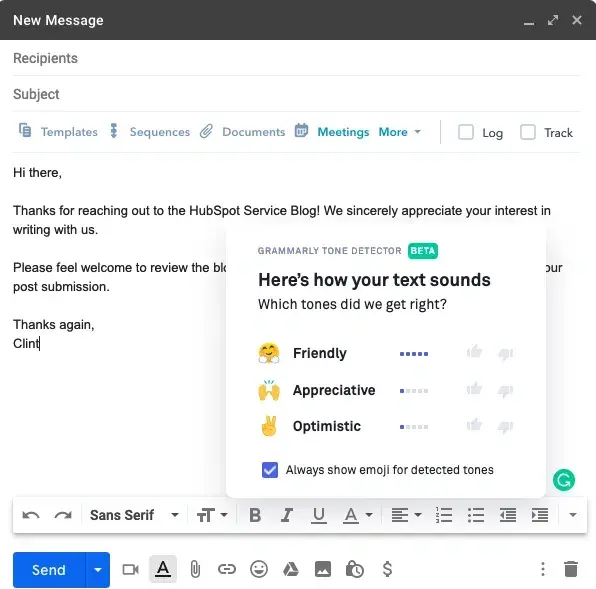This screenshot has width=596, height=589.
Task: Thumbs up the Optimistic tone
Action: click(x=474, y=424)
